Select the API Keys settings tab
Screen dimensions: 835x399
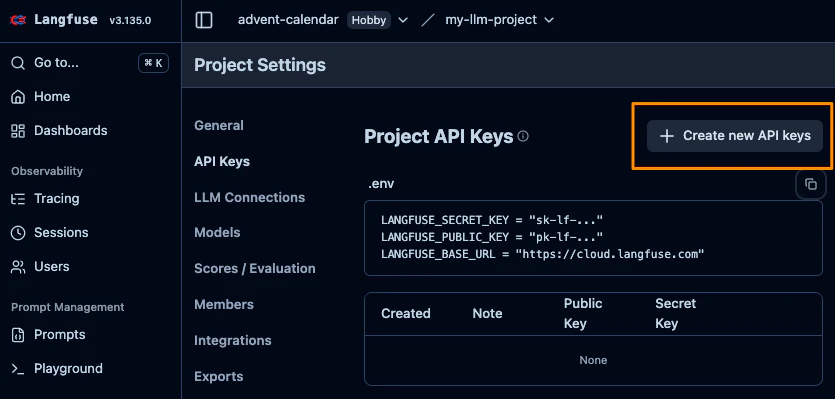point(222,161)
